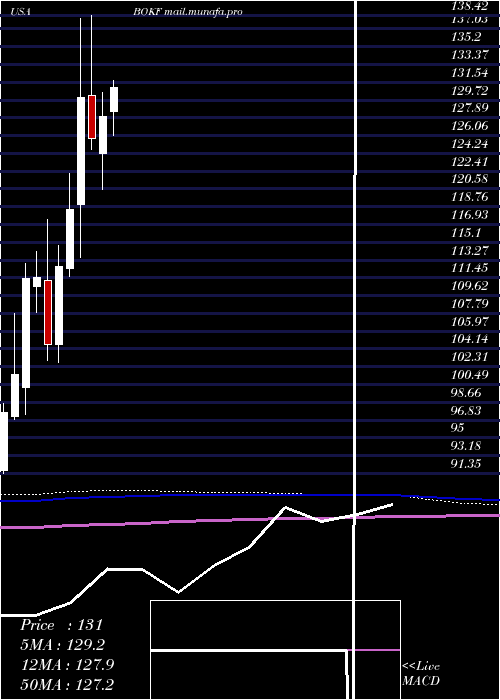This screenshot has width=500, height=700.
Task: Click the 109.62 price axis label
Action: (x=470, y=286)
